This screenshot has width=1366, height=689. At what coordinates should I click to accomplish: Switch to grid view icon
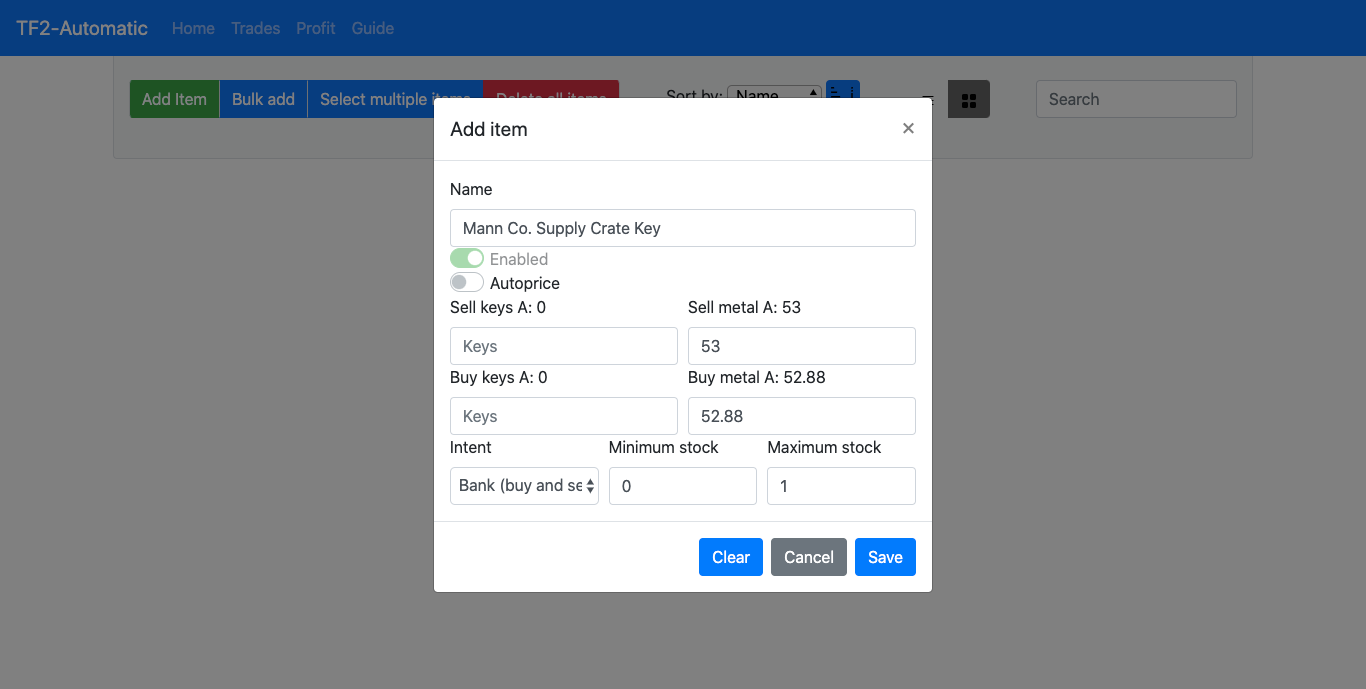pyautogui.click(x=968, y=99)
